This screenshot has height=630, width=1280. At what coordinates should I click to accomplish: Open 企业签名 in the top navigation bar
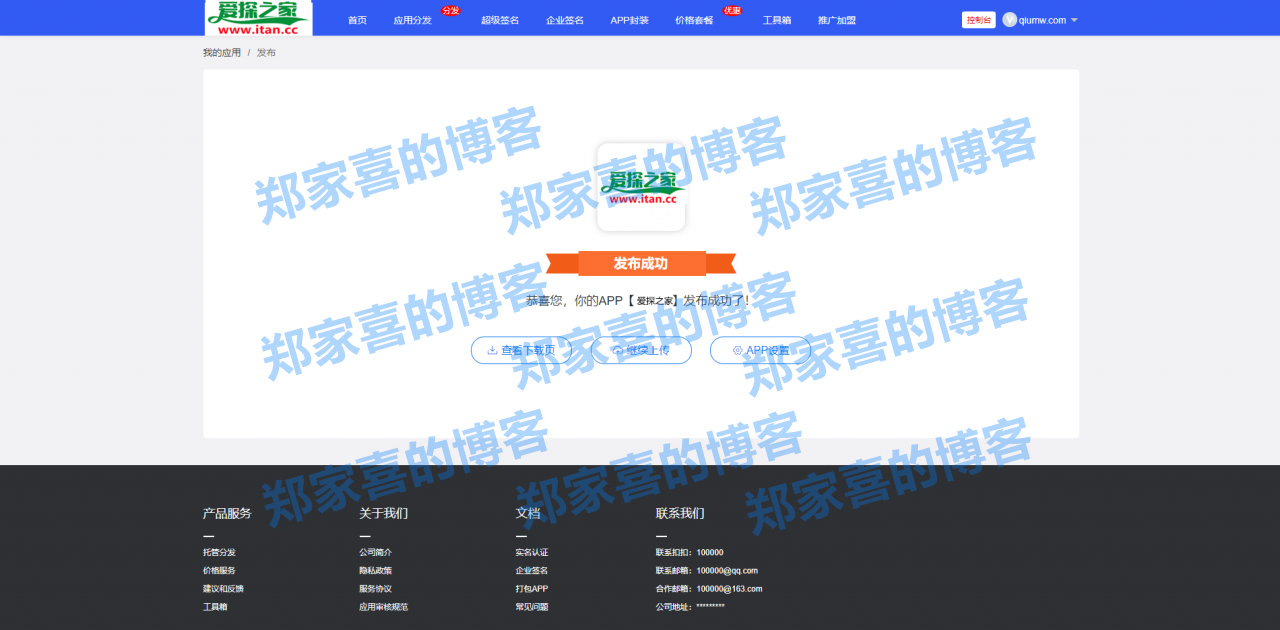click(565, 20)
